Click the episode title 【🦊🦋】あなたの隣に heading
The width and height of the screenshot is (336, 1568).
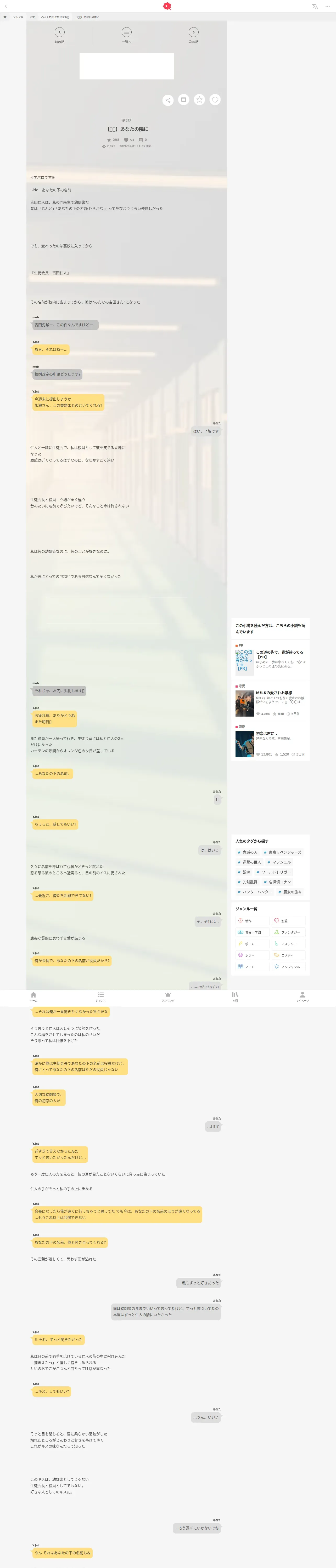point(127,129)
